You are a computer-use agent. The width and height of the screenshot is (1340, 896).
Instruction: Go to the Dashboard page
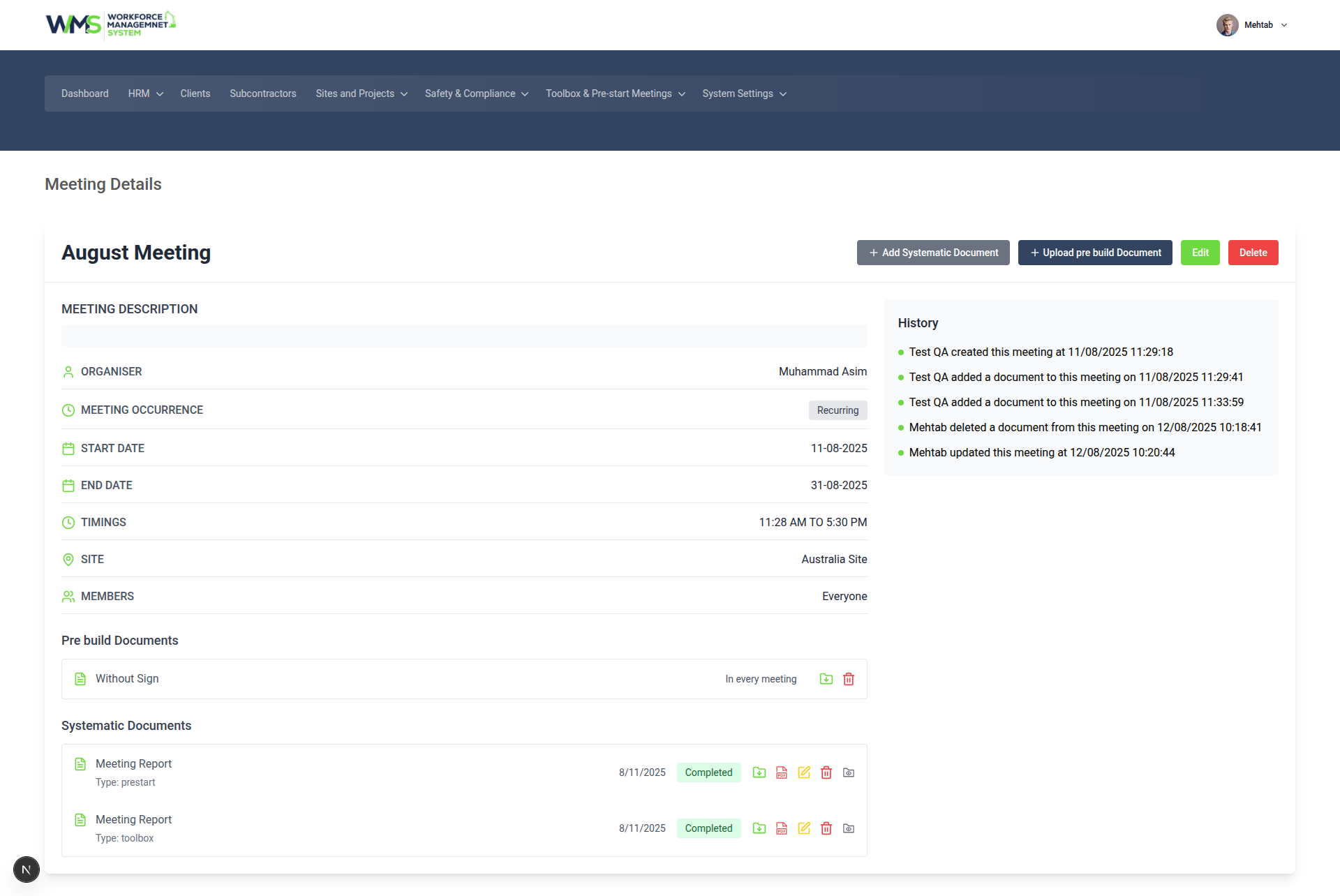(x=84, y=94)
